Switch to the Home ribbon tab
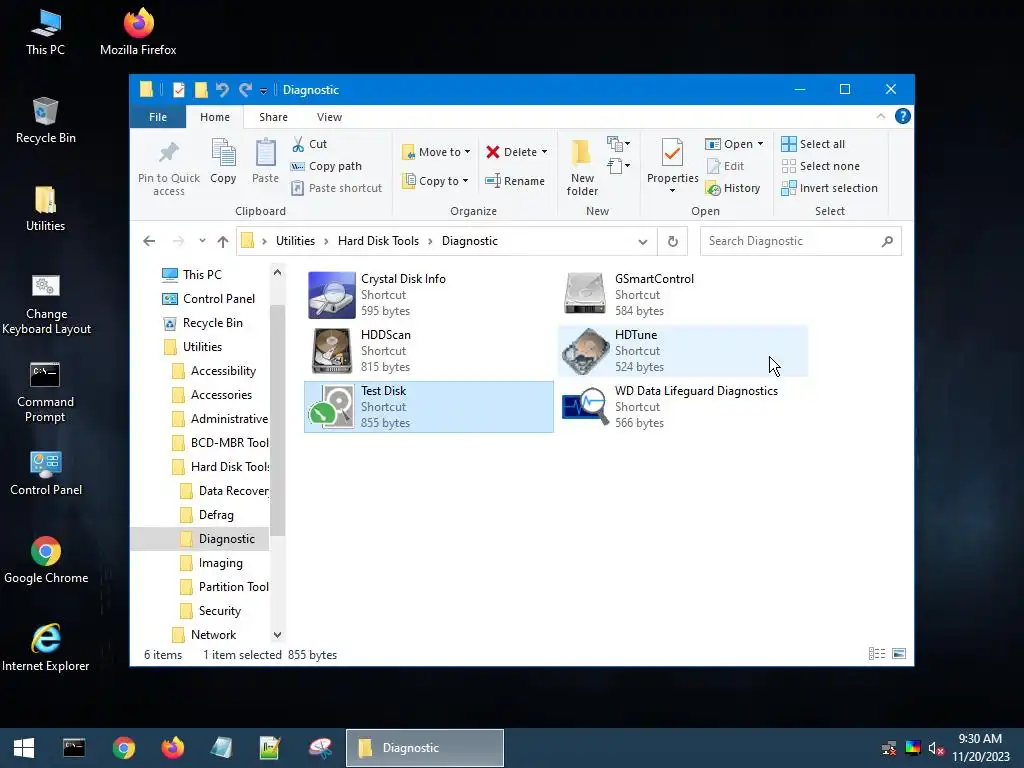Screen dimensions: 1024x768 coord(215,117)
